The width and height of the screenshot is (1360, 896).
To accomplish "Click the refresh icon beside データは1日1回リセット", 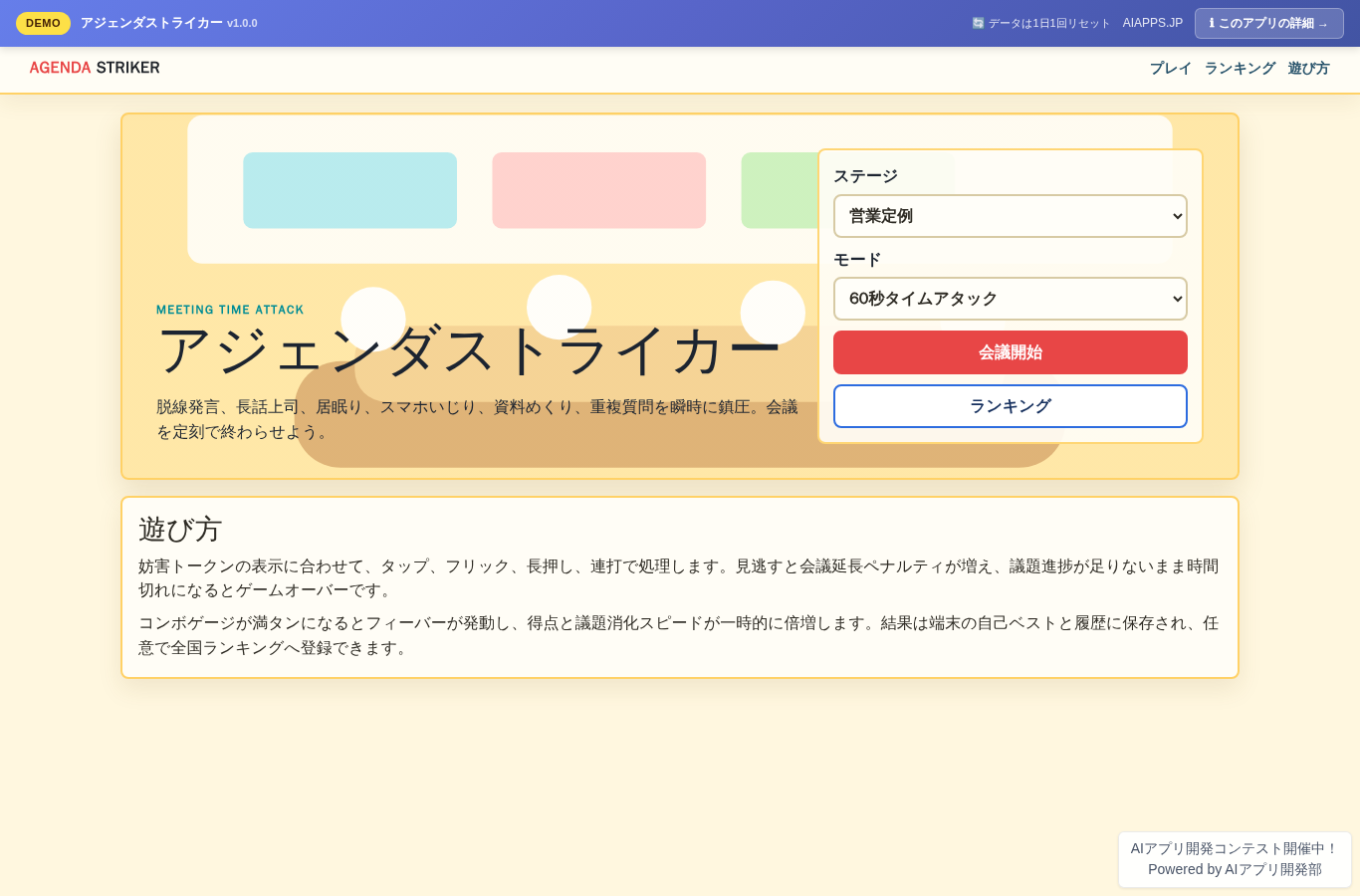I will pos(978,23).
